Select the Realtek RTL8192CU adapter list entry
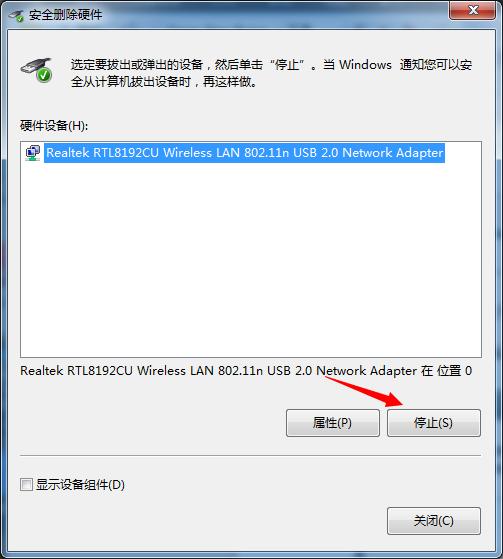The width and height of the screenshot is (503, 559). [x=245, y=153]
